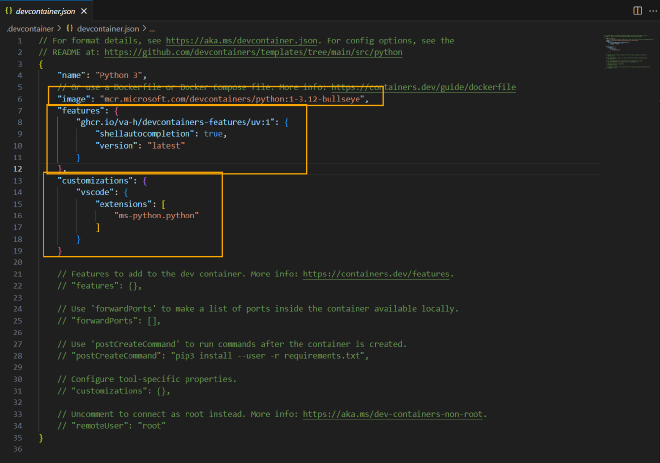The width and height of the screenshot is (660, 463).
Task: Click line number 3 in gutter
Action: (x=20, y=64)
